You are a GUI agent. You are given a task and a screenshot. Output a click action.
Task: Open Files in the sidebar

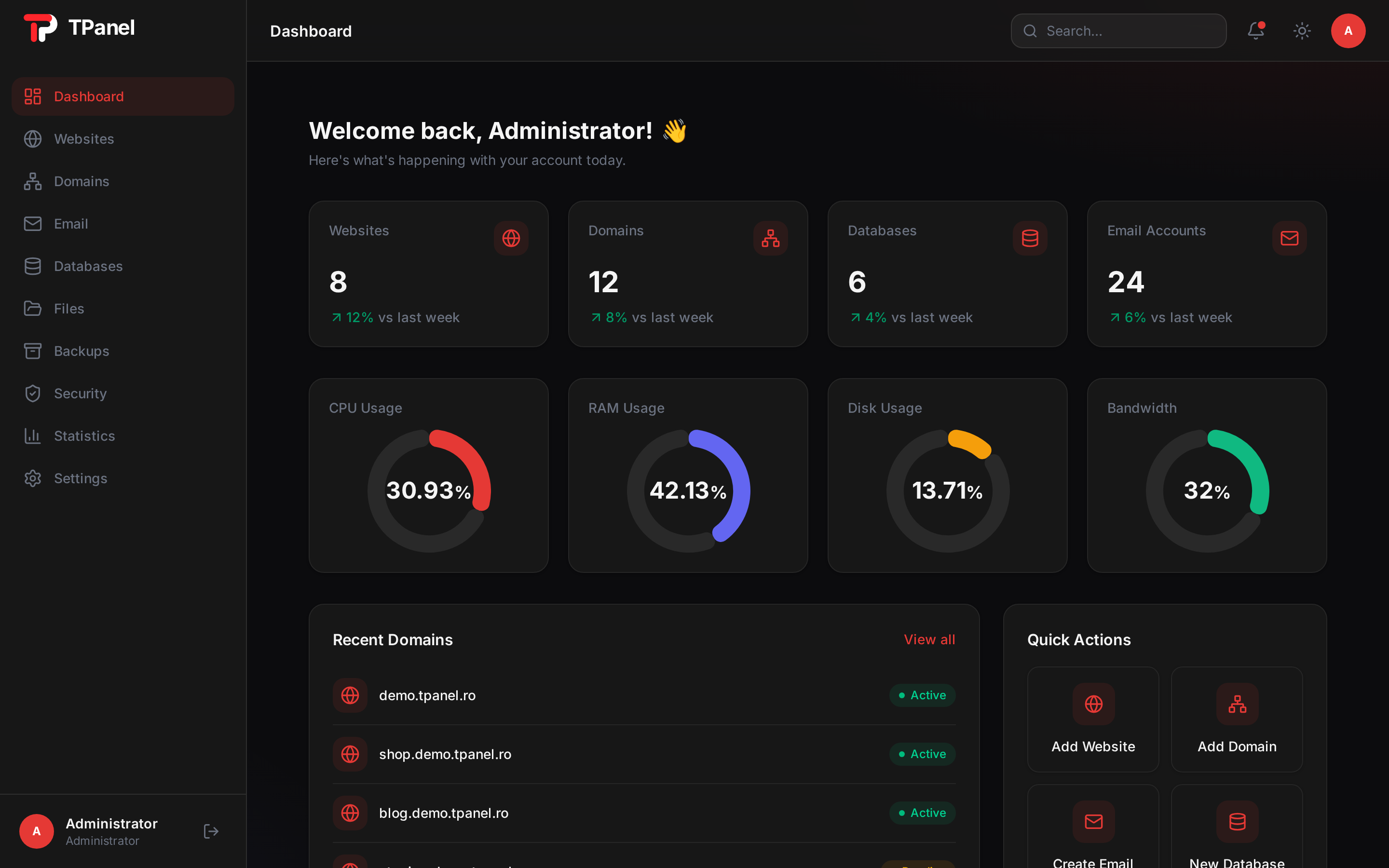[x=123, y=309]
